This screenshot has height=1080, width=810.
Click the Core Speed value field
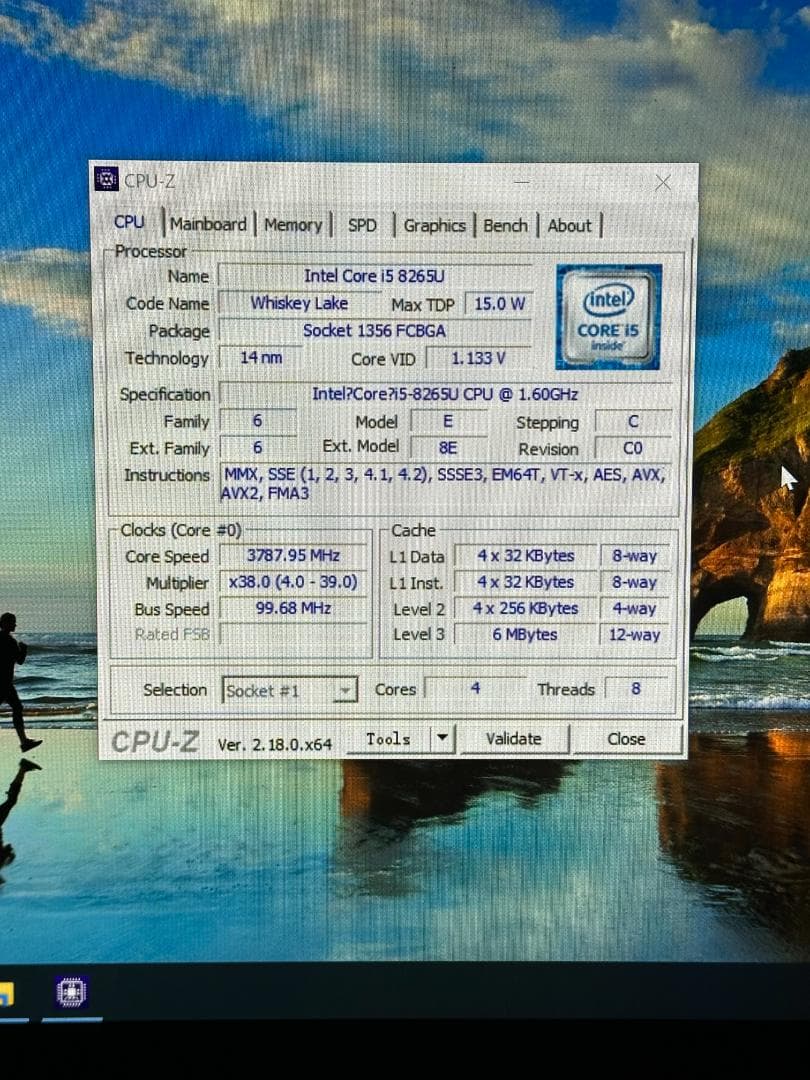pyautogui.click(x=292, y=556)
